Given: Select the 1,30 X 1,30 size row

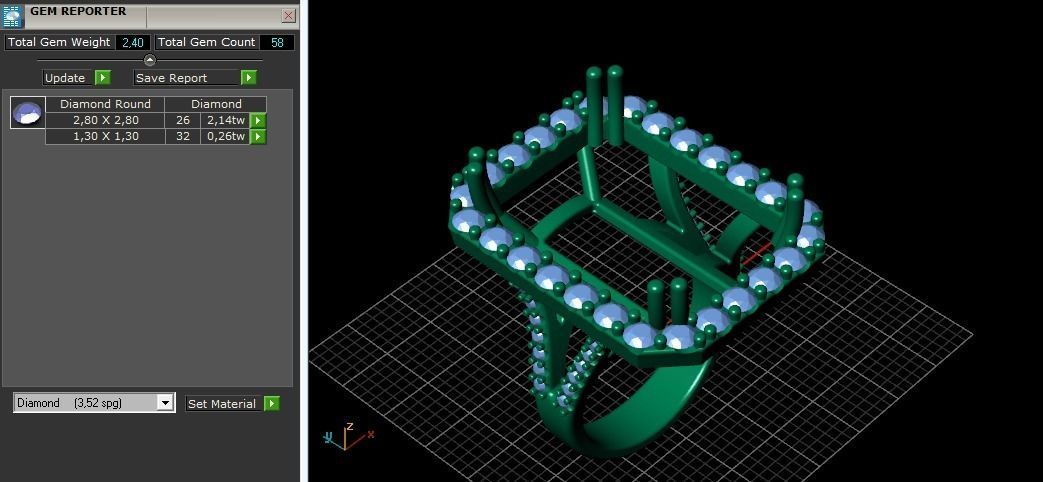Looking at the screenshot, I should click(106, 136).
